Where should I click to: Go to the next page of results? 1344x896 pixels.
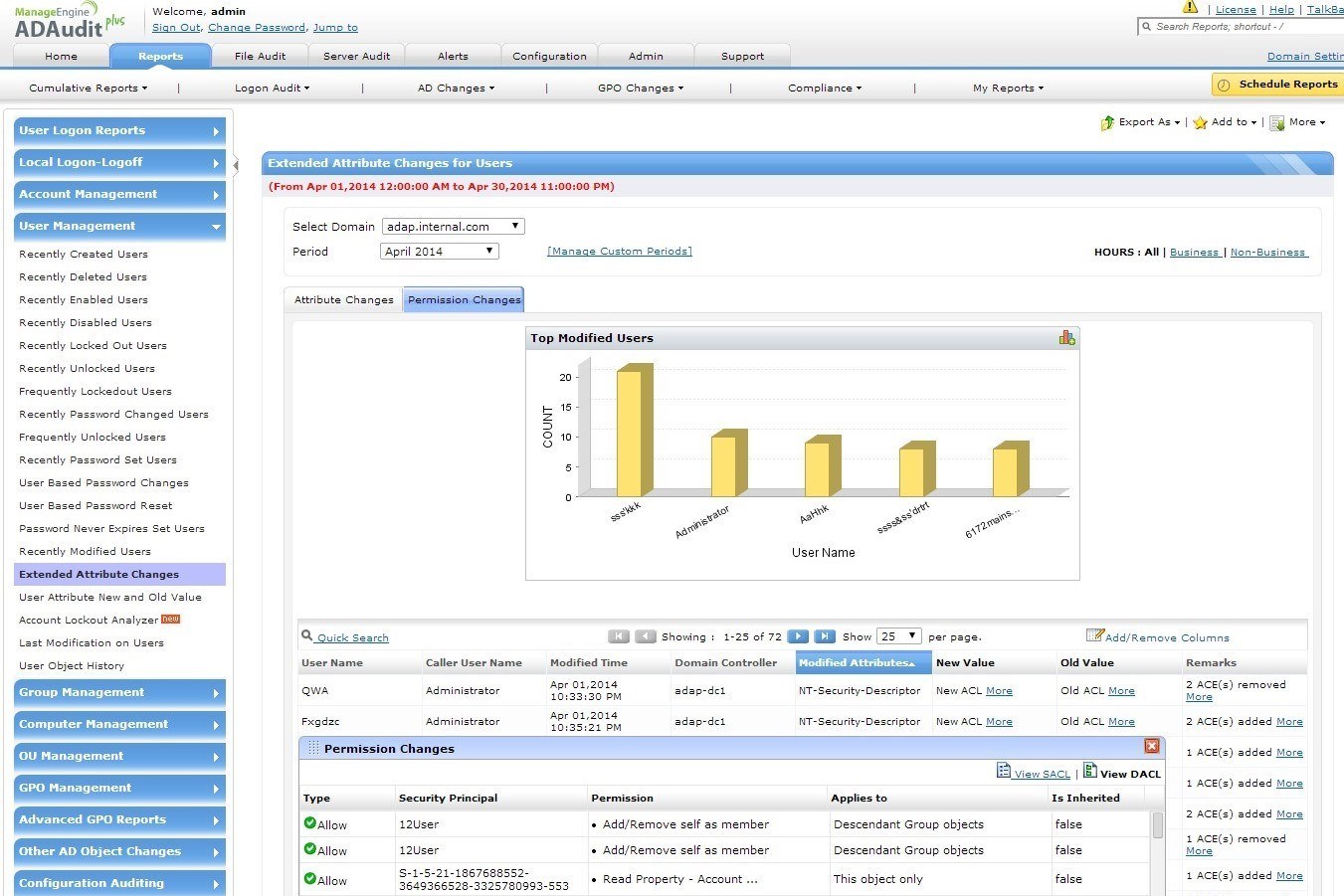pos(798,636)
